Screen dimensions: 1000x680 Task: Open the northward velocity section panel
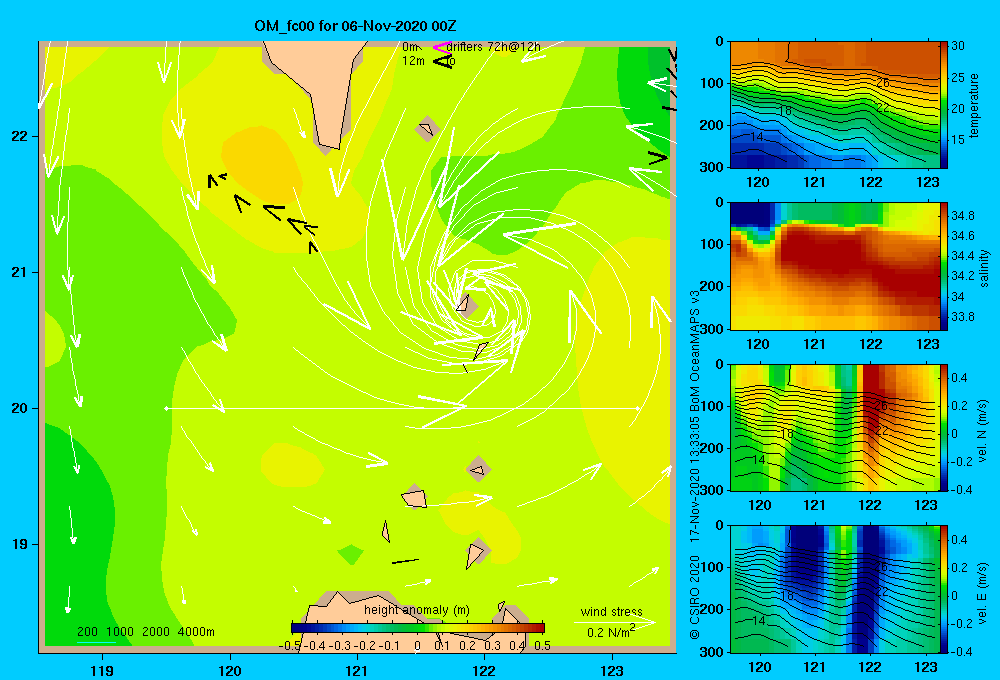click(x=834, y=427)
